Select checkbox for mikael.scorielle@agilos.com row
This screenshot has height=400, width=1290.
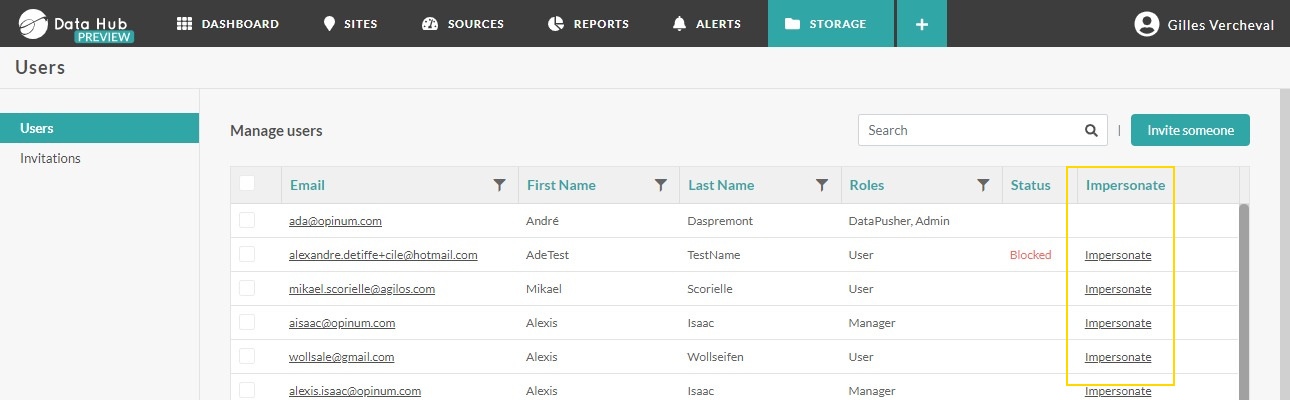point(247,288)
